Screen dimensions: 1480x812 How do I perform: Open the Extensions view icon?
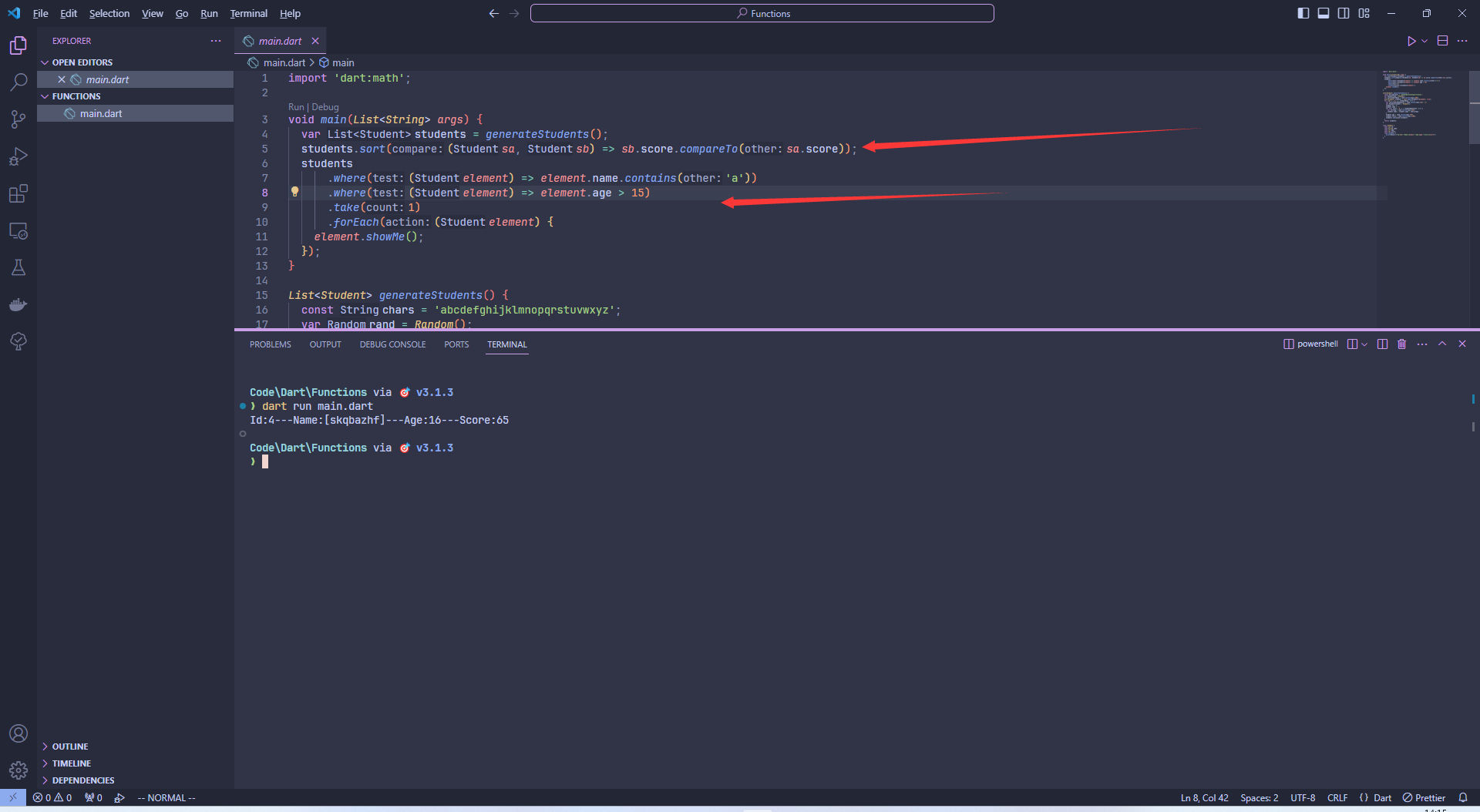coord(18,193)
